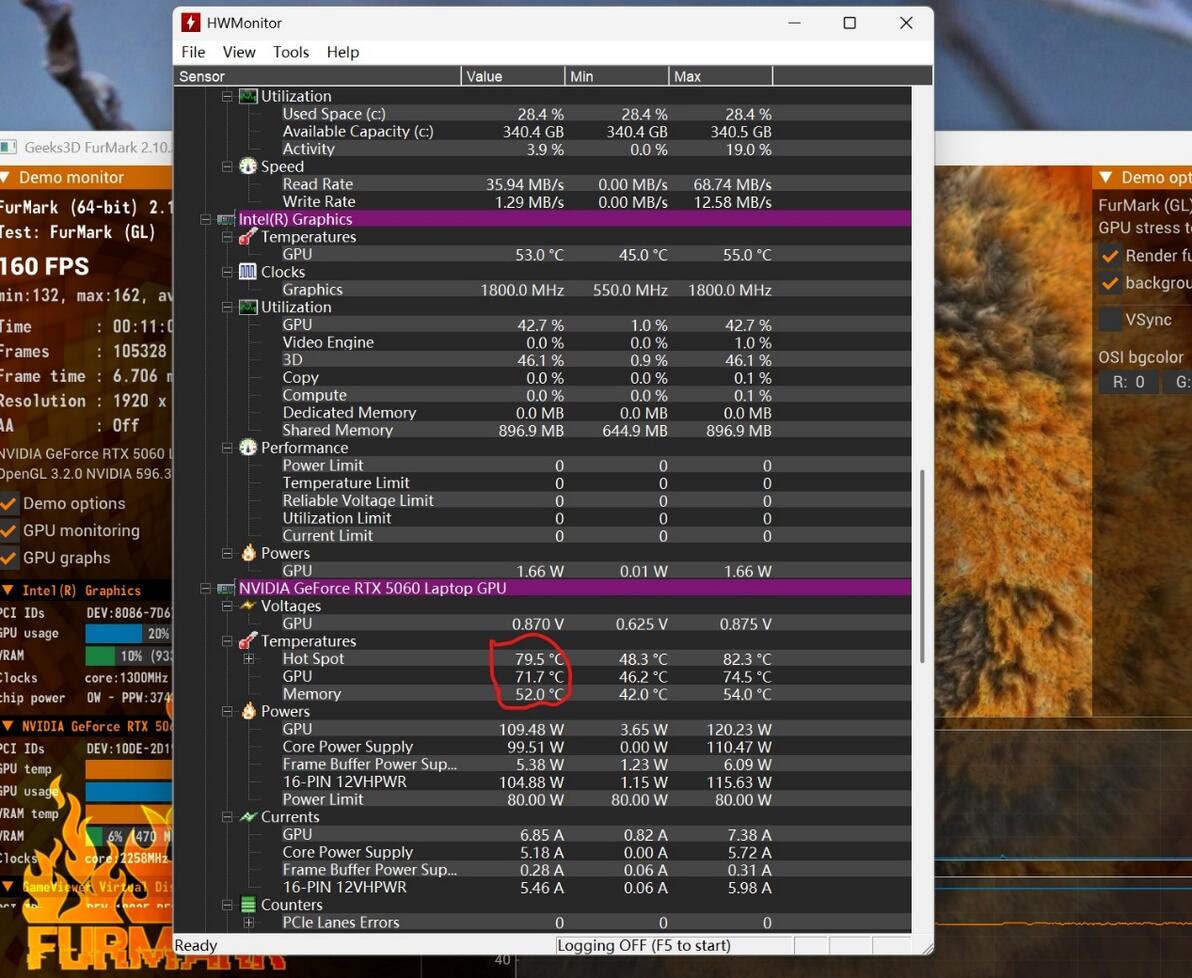The height and width of the screenshot is (978, 1192).
Task: Collapse the disk Utilization node
Action: pyautogui.click(x=227, y=97)
